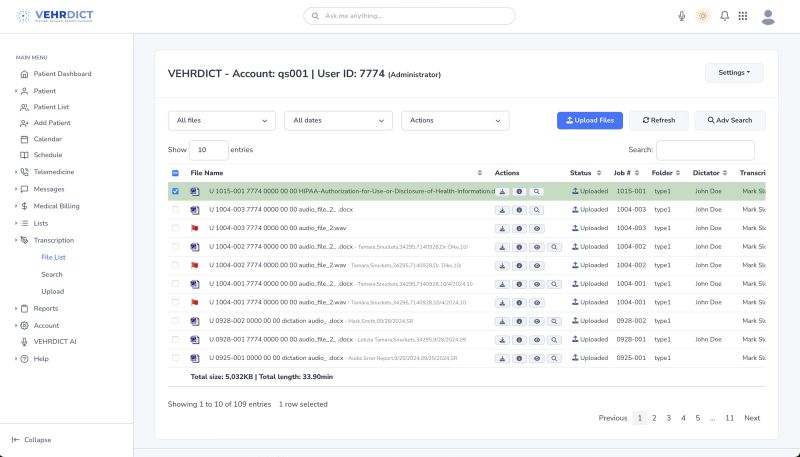This screenshot has height=457, width=800.
Task: Open the apps grid icon
Action: [x=743, y=16]
